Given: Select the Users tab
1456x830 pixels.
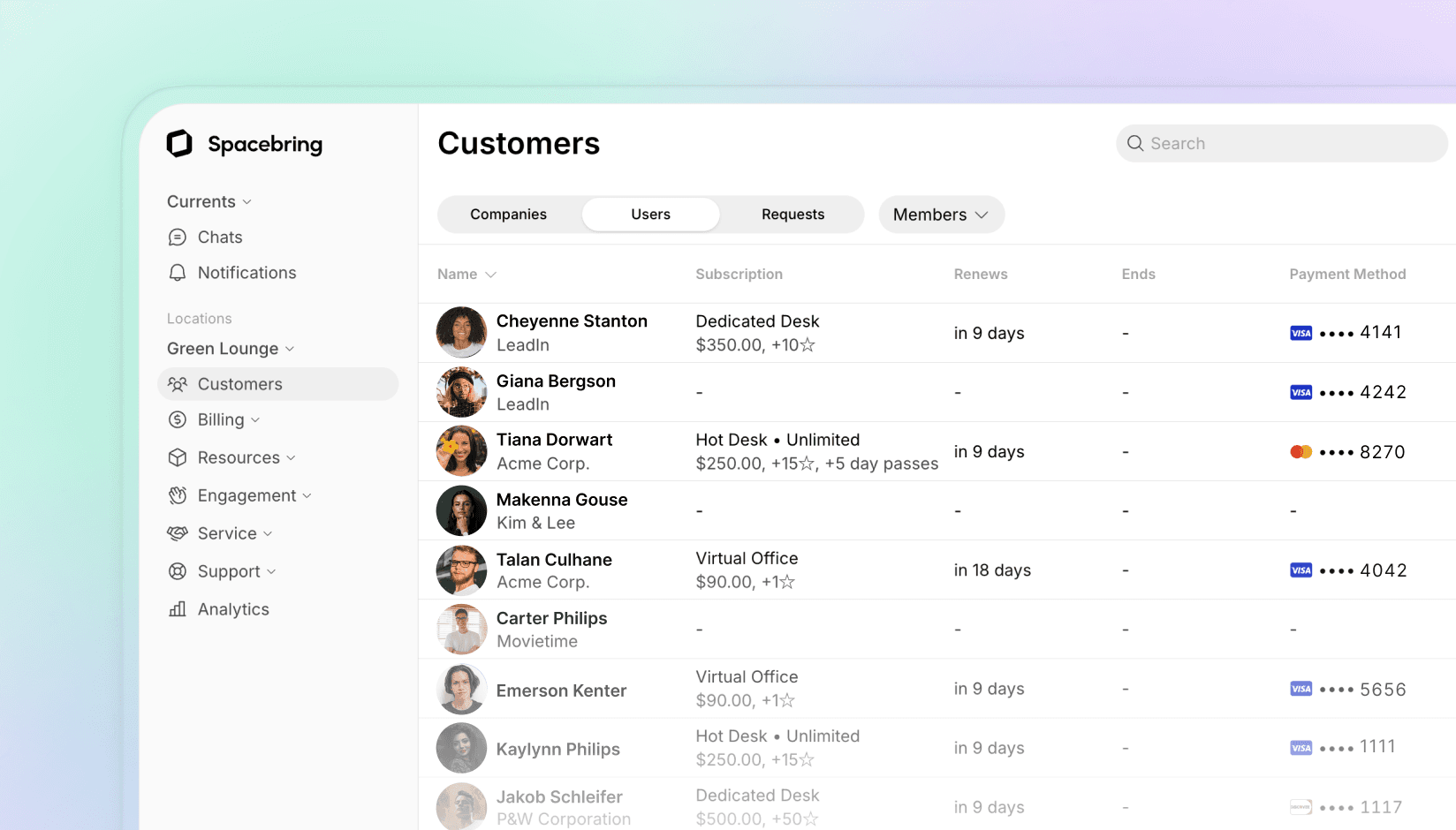Looking at the screenshot, I should [650, 215].
